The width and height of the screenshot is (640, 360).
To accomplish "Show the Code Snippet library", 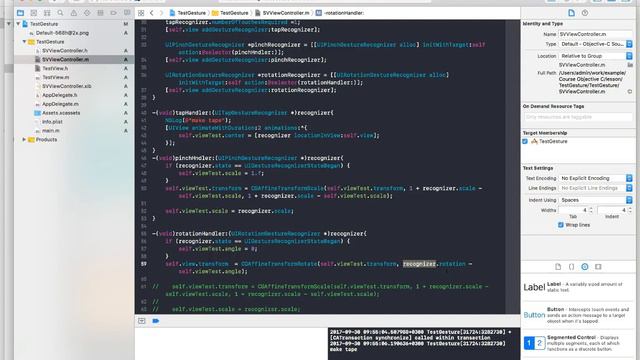I will (x=571, y=267).
